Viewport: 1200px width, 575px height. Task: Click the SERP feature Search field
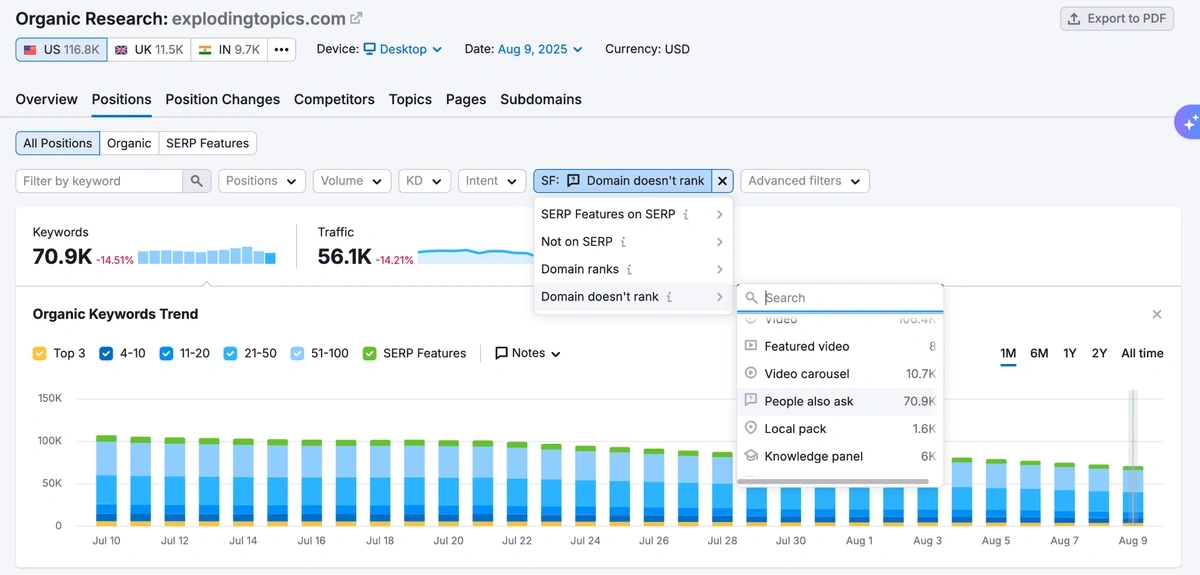(x=840, y=298)
